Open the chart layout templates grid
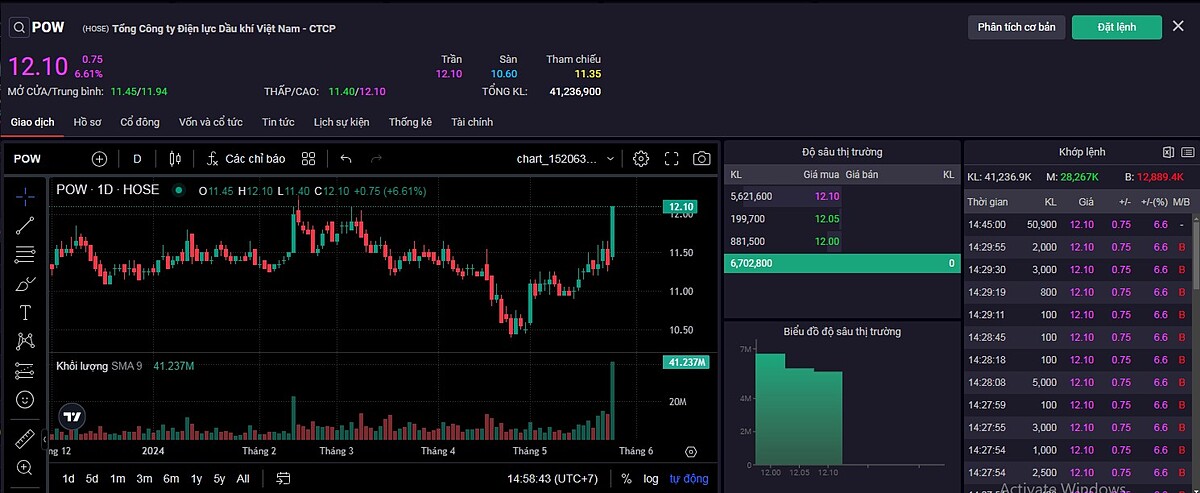The height and width of the screenshot is (493, 1200). click(308, 159)
